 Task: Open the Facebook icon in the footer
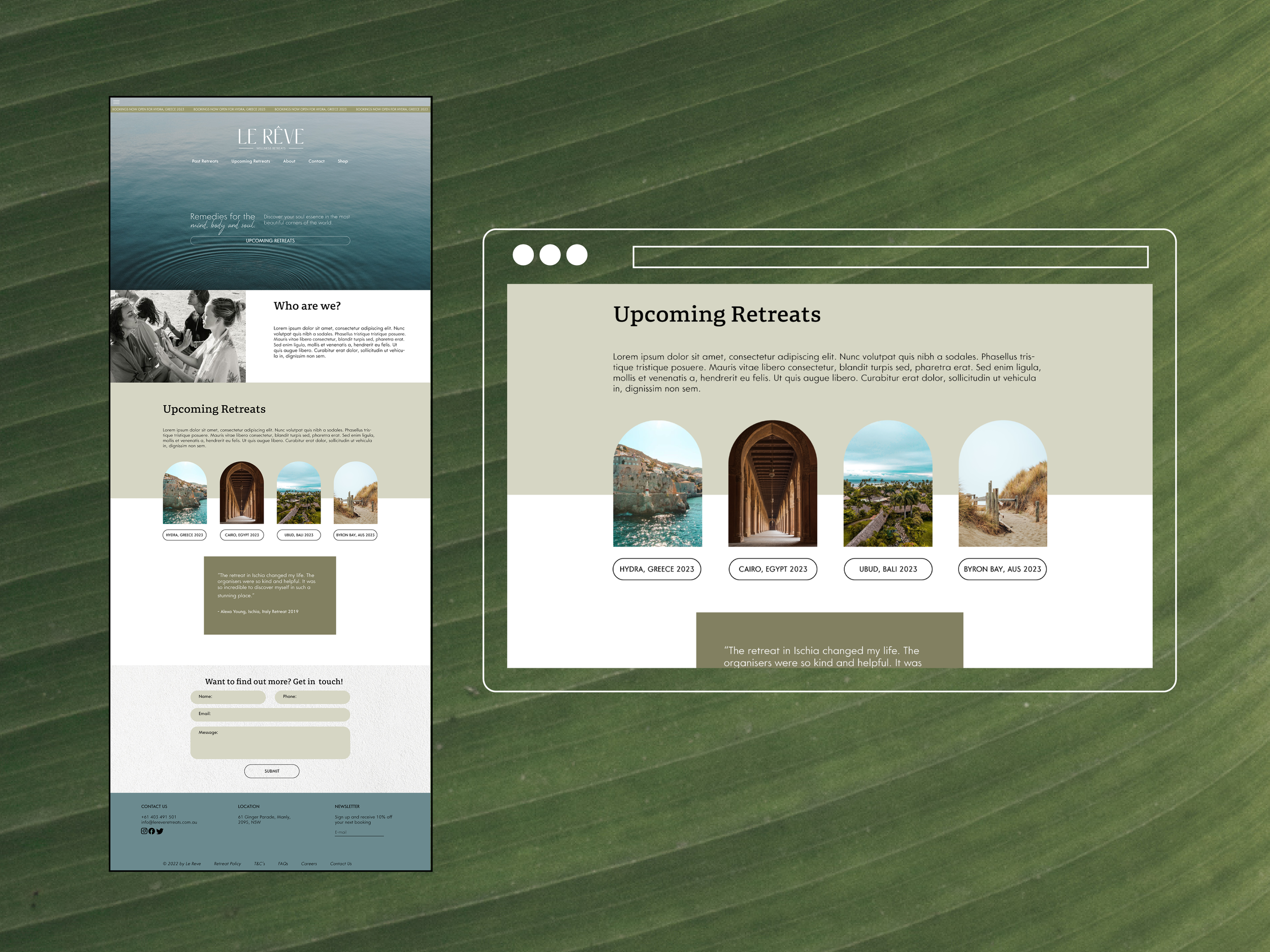click(x=151, y=831)
